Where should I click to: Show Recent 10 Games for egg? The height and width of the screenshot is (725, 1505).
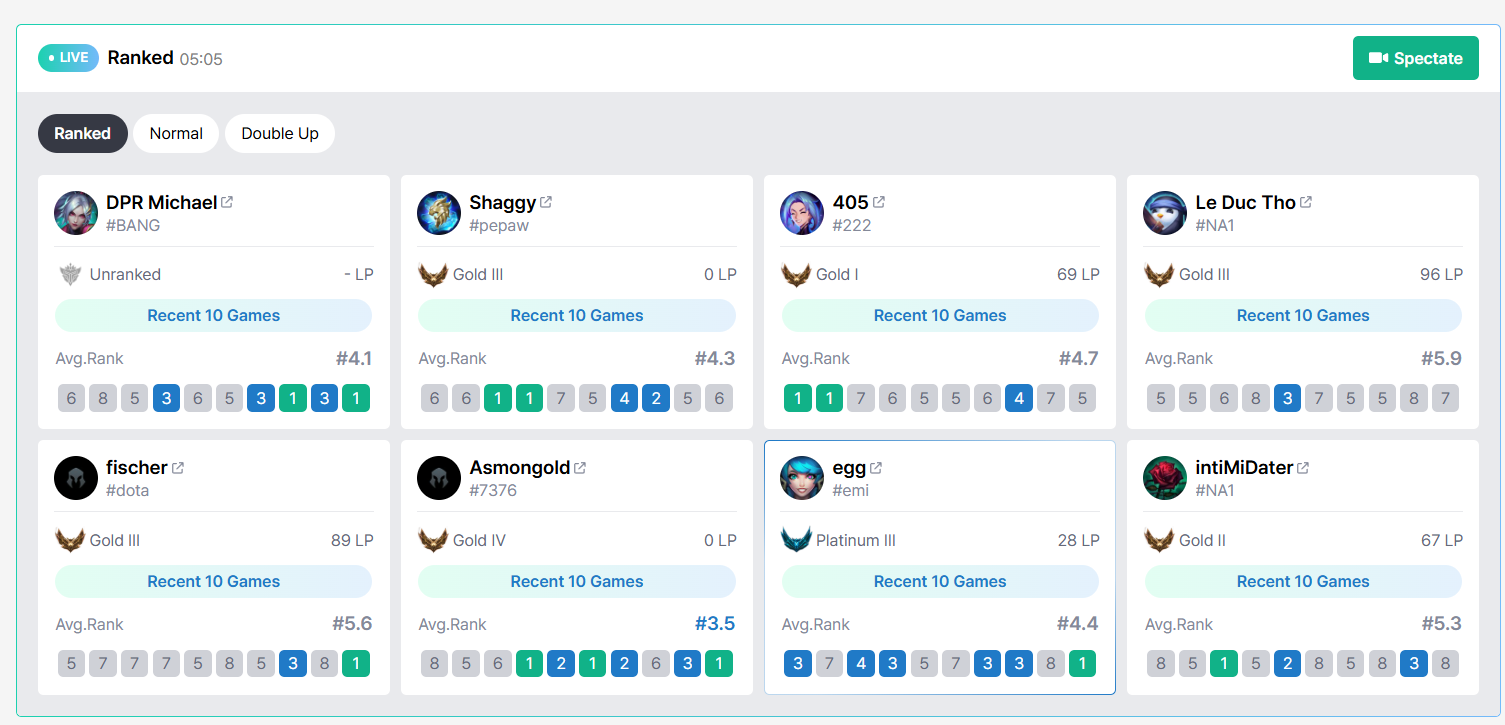click(x=940, y=581)
